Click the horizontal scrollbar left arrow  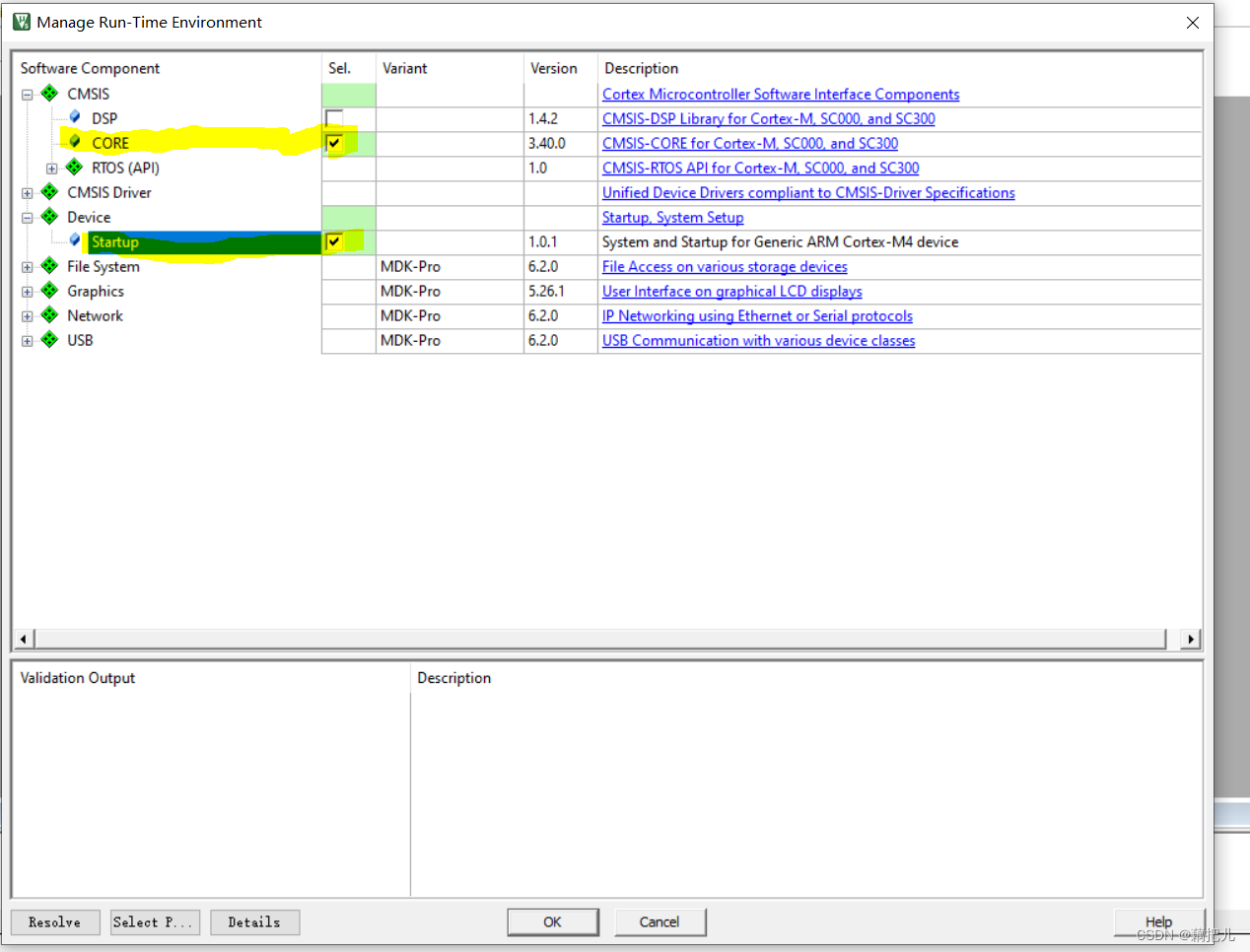[x=23, y=639]
